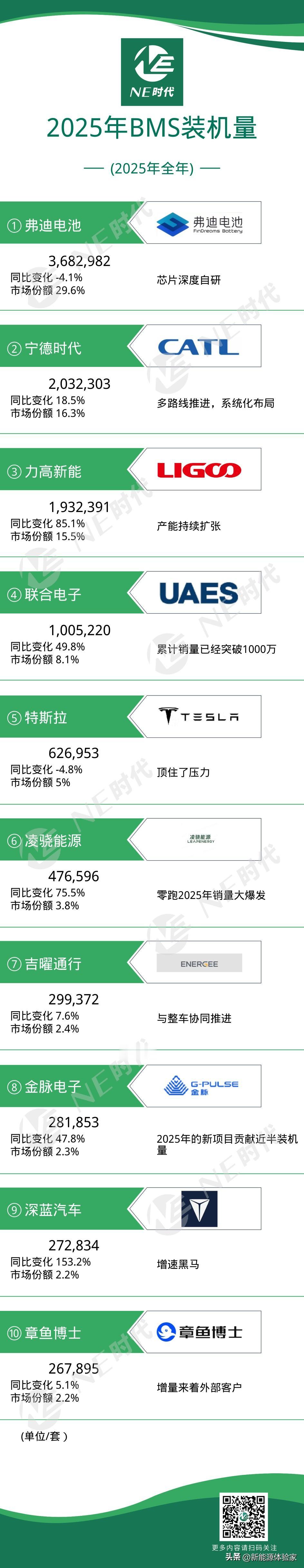Click the G-PULSE 金脉 logo
The height and width of the screenshot is (1568, 304).
coord(201,1086)
